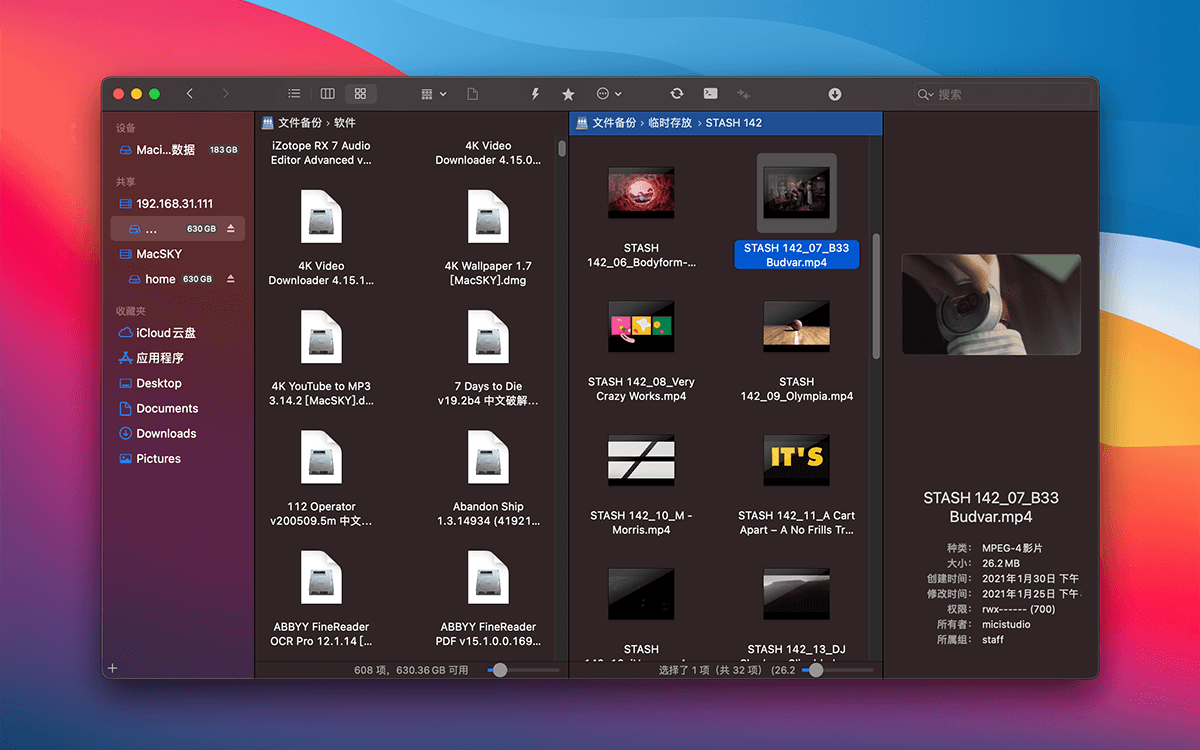Click the preview image in info panel

tap(991, 304)
